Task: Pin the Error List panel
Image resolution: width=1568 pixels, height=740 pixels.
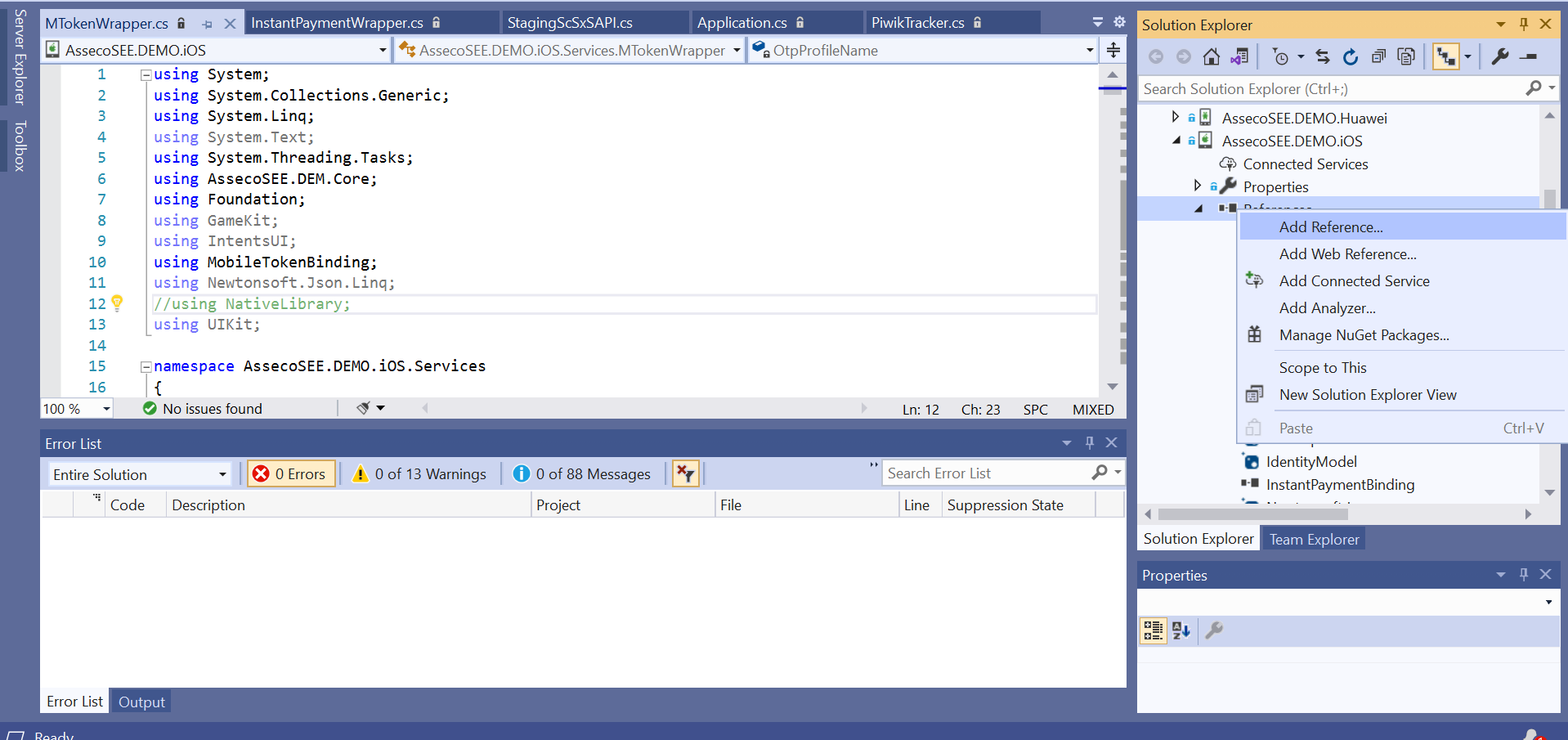Action: click(x=1089, y=442)
